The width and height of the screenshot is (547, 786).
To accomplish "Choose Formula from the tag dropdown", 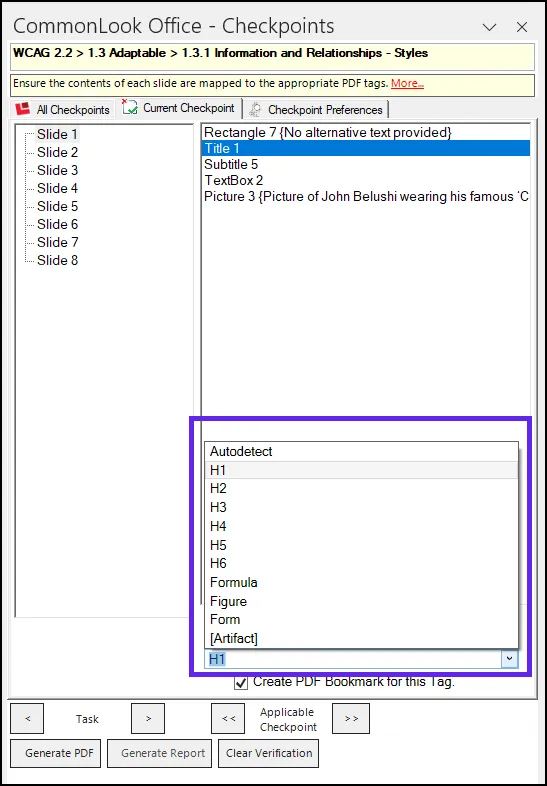I will point(361,582).
